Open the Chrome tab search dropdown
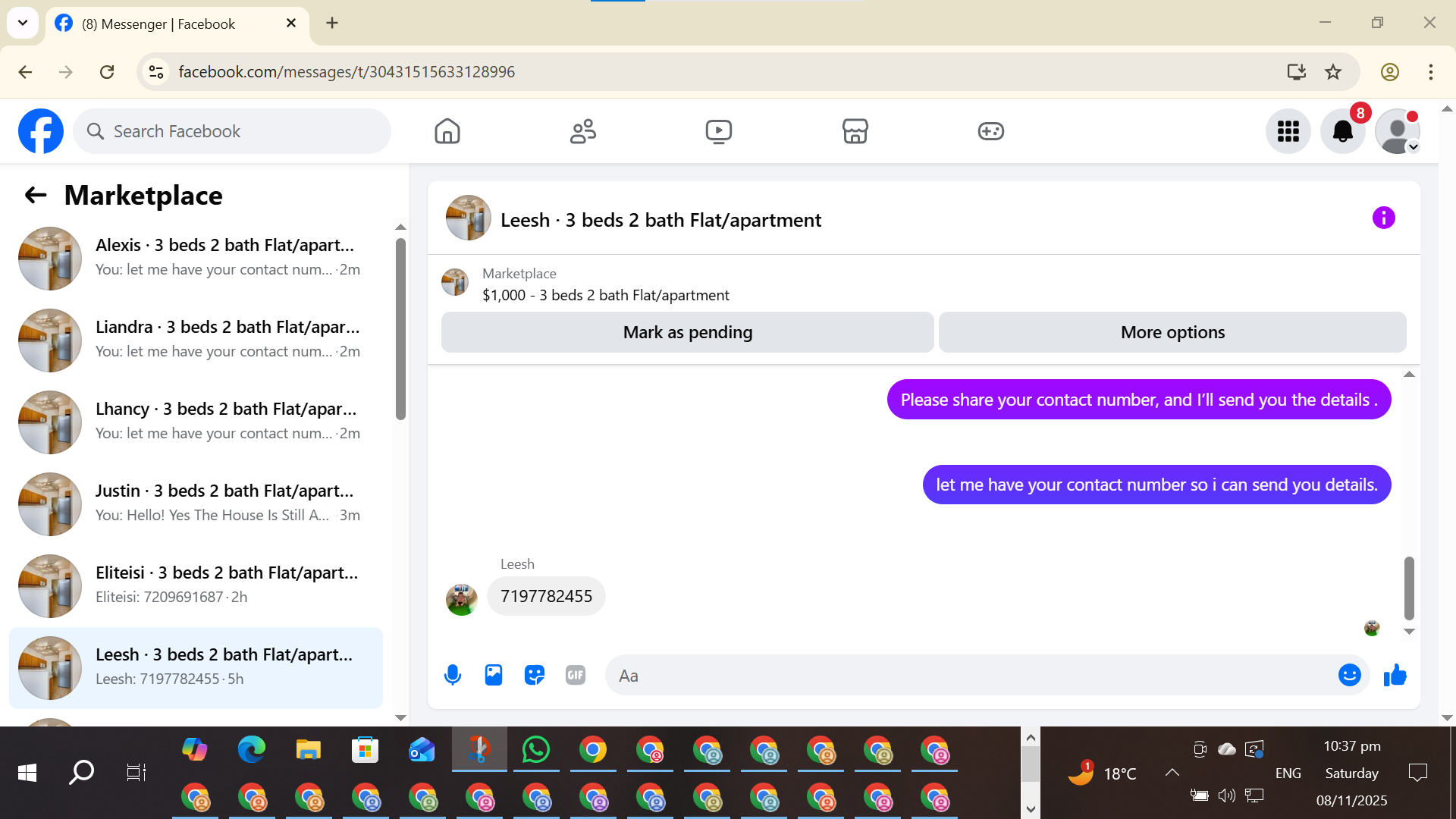The width and height of the screenshot is (1456, 819). pos(23,23)
